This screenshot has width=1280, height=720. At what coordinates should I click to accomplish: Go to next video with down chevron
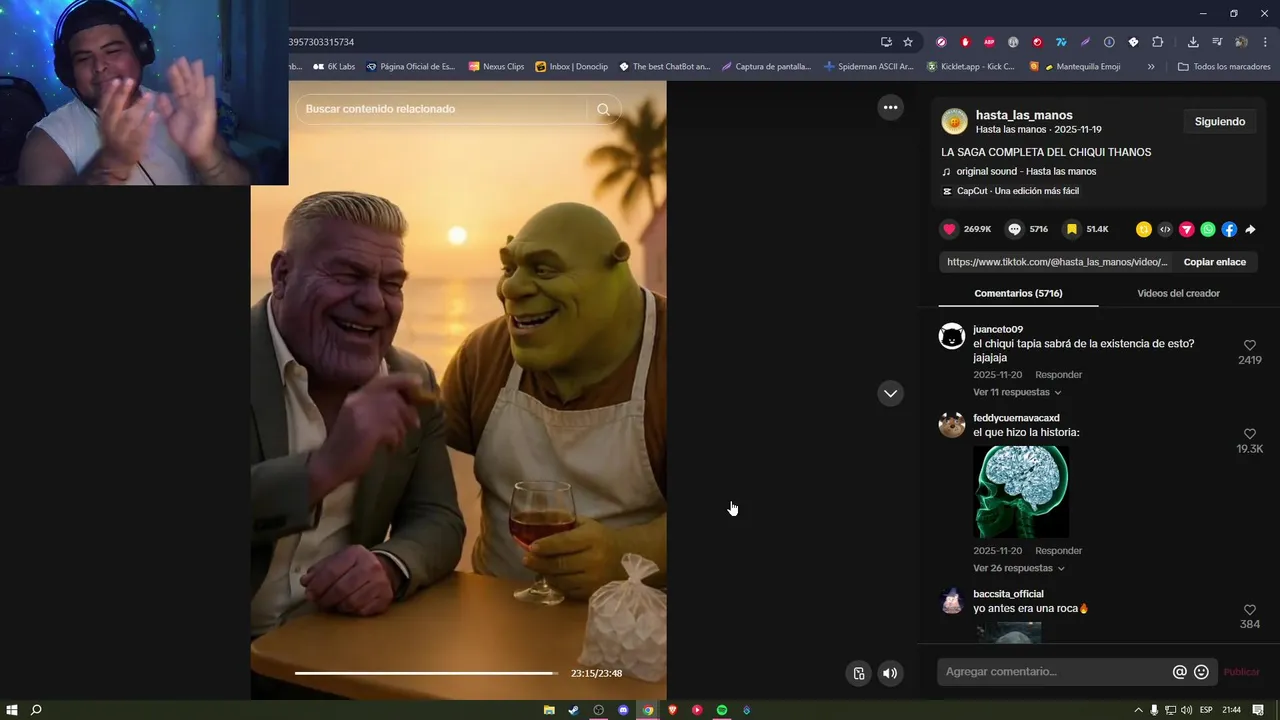(x=890, y=393)
